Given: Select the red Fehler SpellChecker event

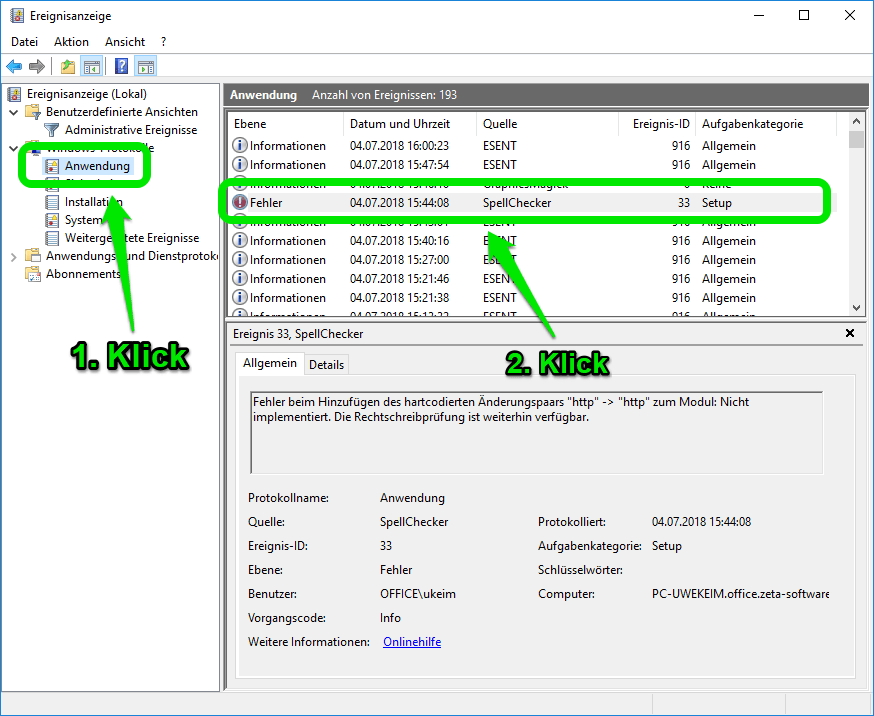Looking at the screenshot, I should point(400,203).
